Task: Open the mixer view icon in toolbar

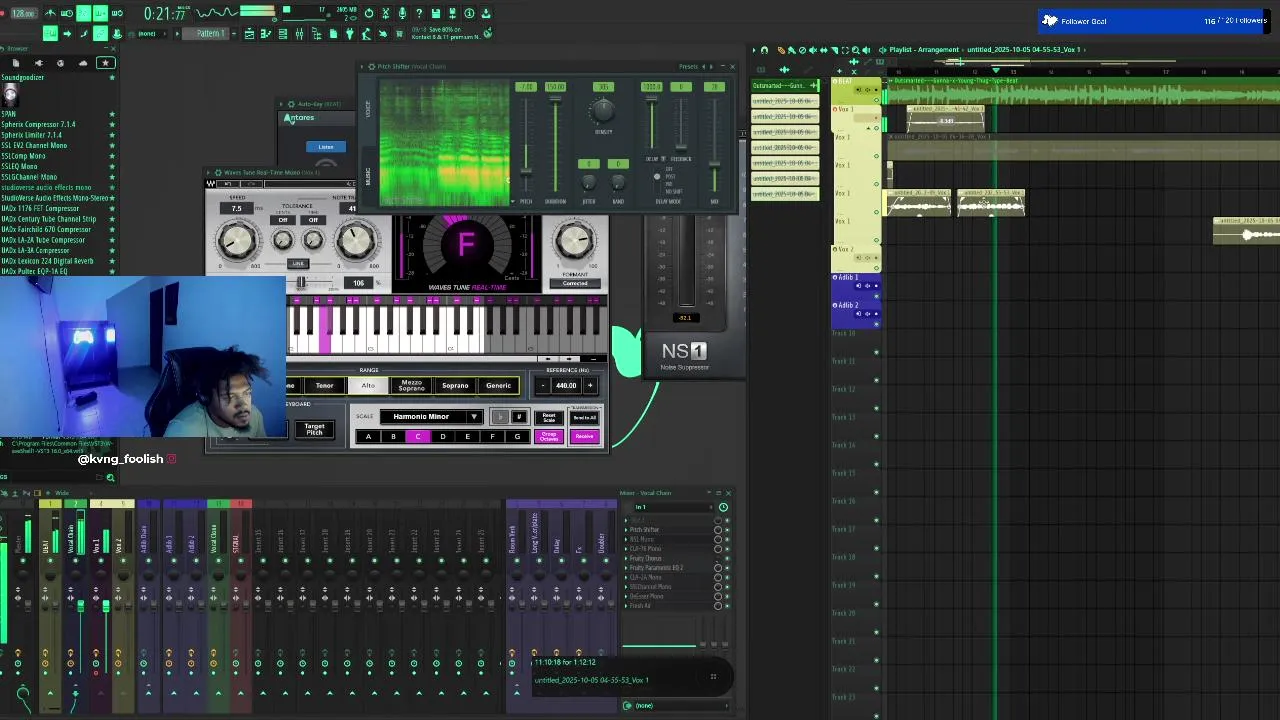Action: coord(299,34)
